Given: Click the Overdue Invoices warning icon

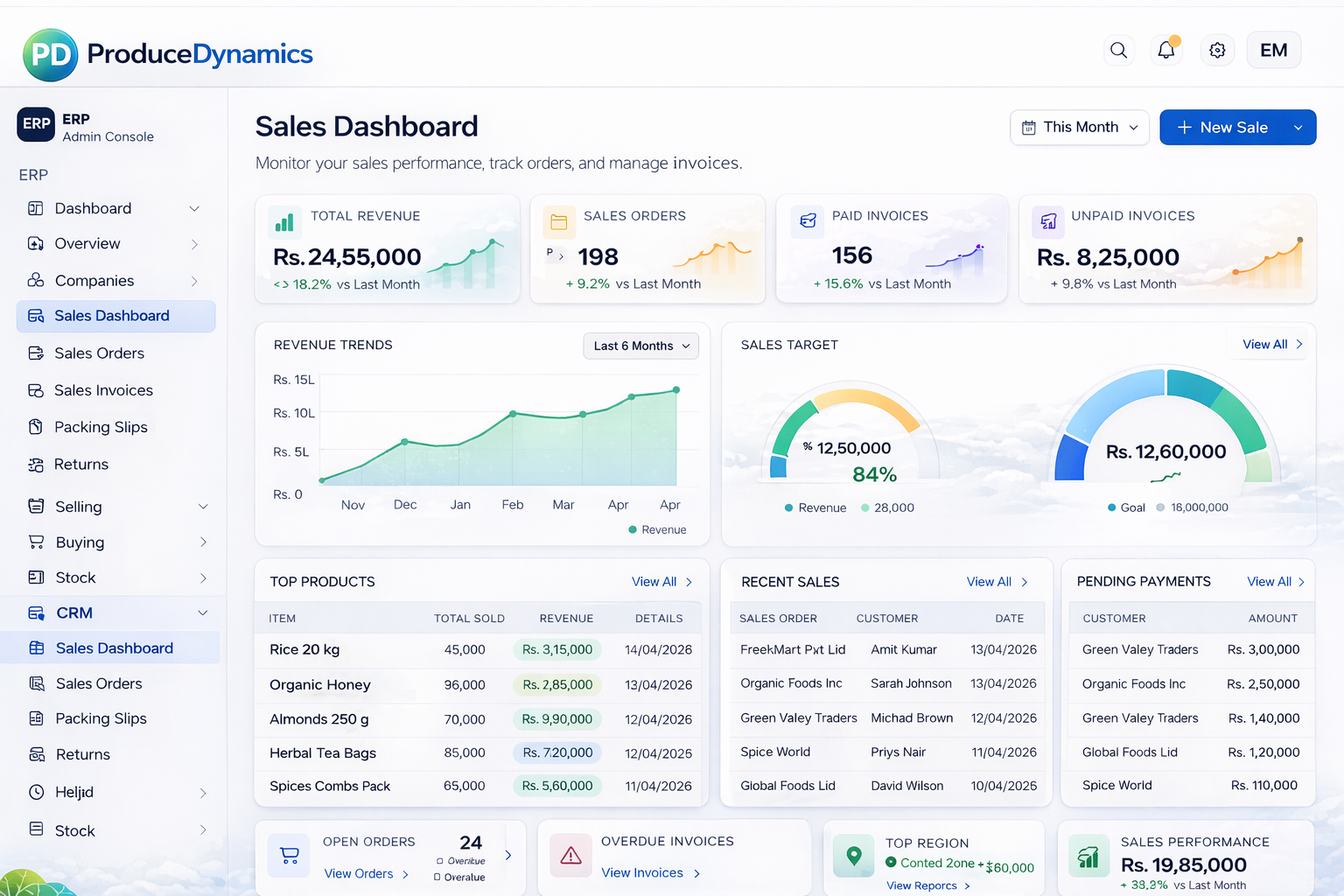Looking at the screenshot, I should 570,856.
